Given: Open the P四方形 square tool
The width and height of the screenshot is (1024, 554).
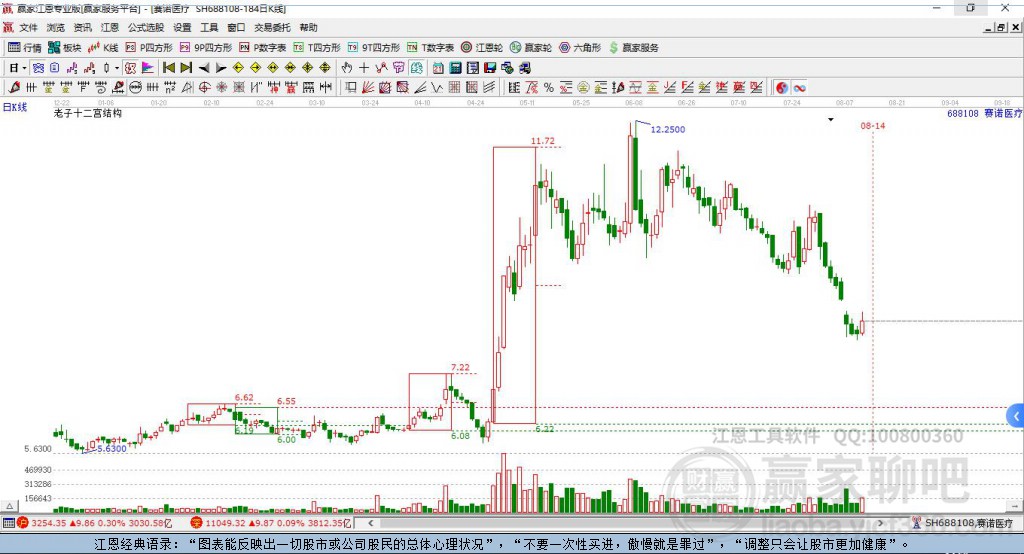Looking at the screenshot, I should [x=149, y=48].
